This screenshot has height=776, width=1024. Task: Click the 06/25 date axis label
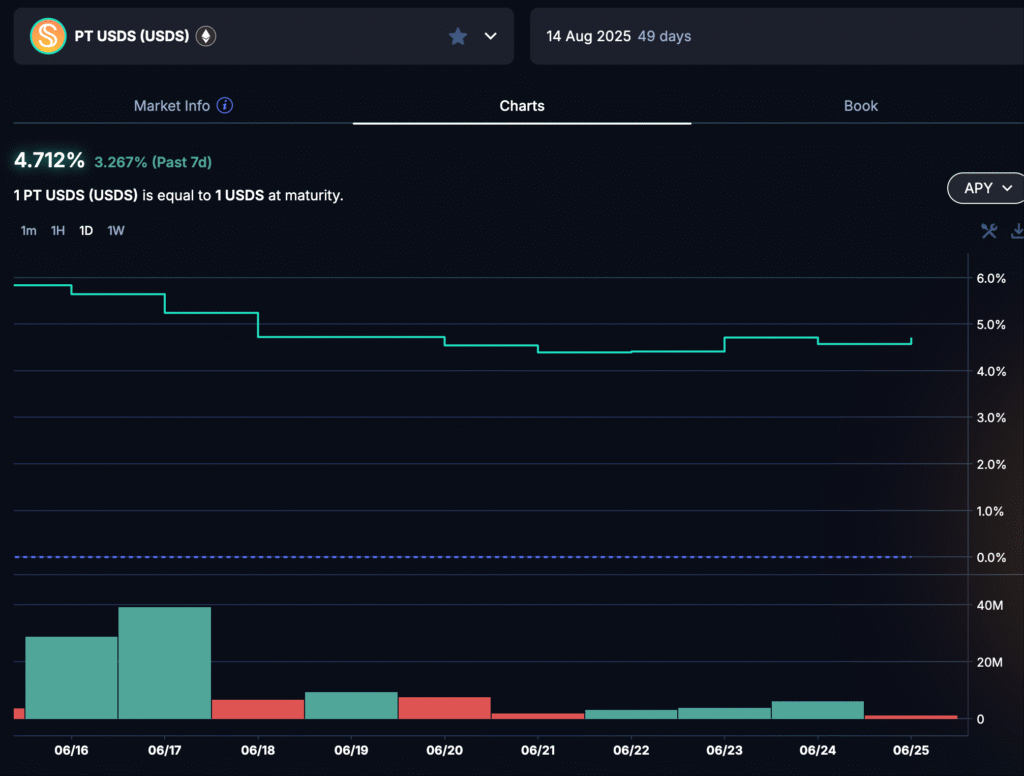point(911,750)
